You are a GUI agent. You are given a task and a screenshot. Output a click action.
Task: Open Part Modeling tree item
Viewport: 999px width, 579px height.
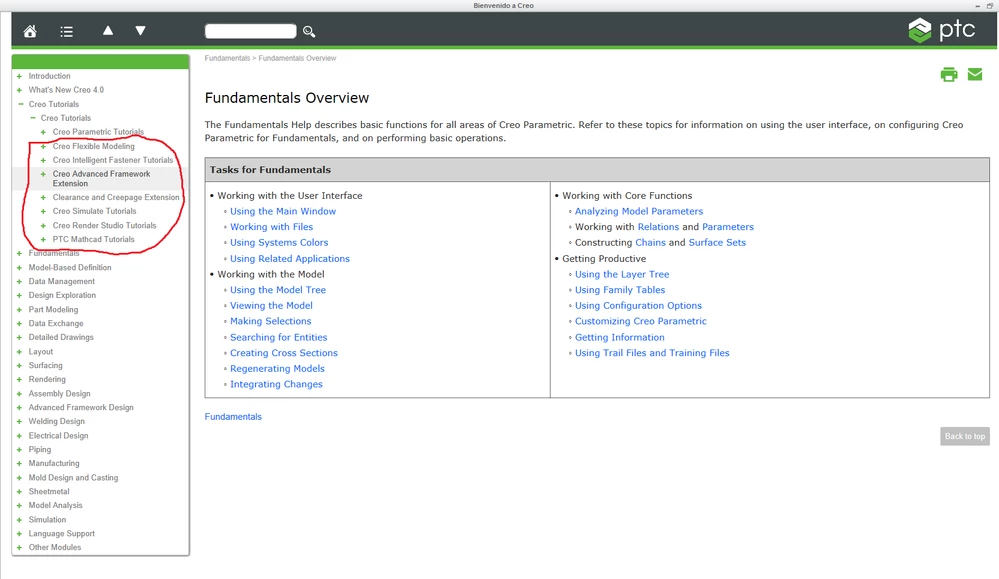[53, 309]
